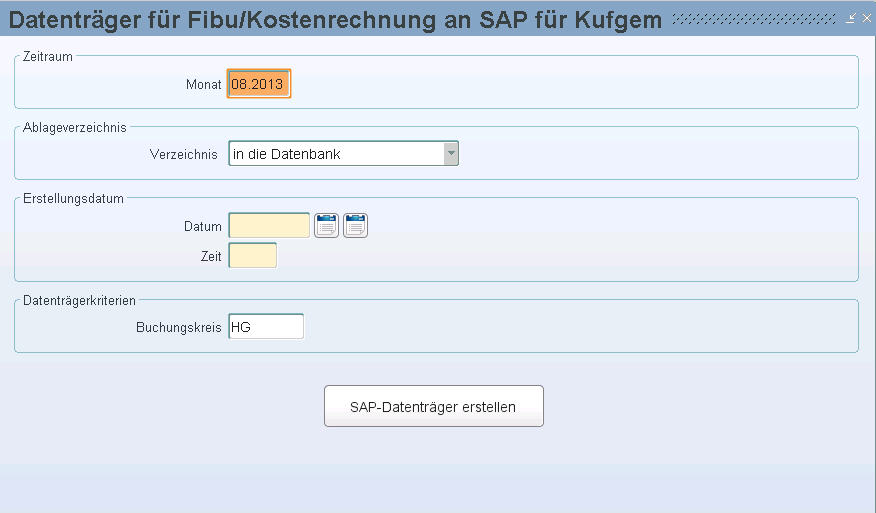Image resolution: width=876 pixels, height=513 pixels.
Task: Click the Ablageverzeichnis group heading
Action: 74,127
